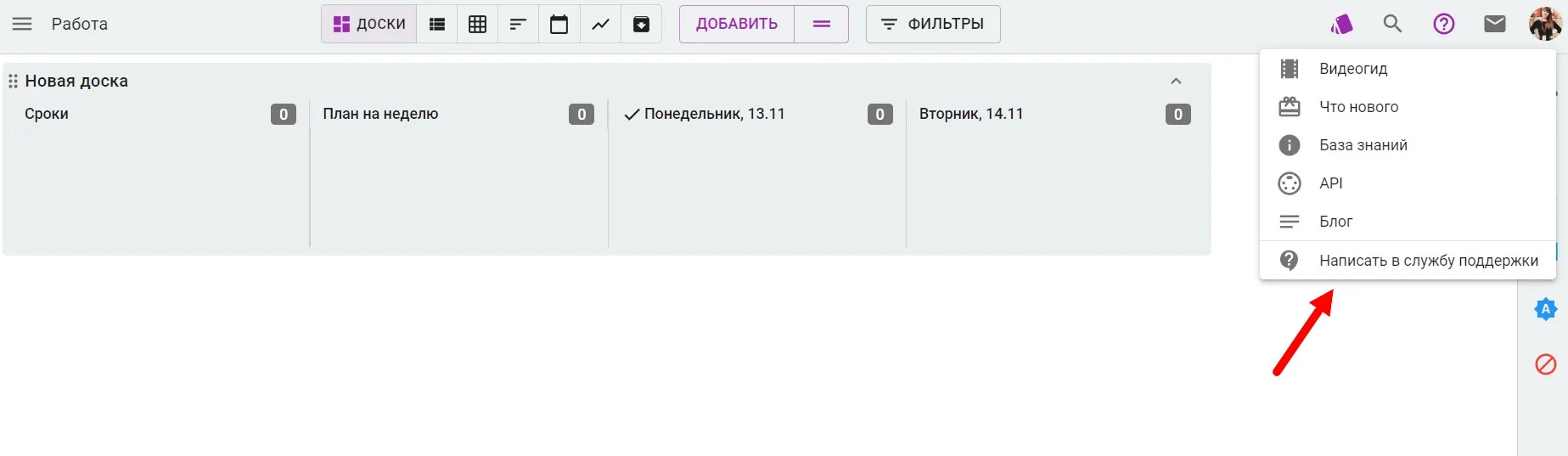
Task: Click the Понедельник, 13.11 column header
Action: (x=715, y=114)
